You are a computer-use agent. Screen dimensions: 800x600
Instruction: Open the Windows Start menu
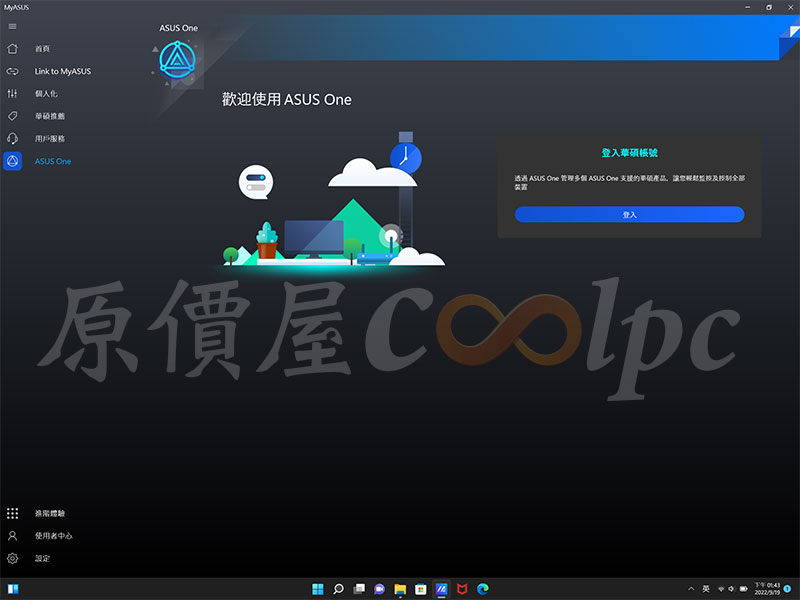pyautogui.click(x=317, y=589)
